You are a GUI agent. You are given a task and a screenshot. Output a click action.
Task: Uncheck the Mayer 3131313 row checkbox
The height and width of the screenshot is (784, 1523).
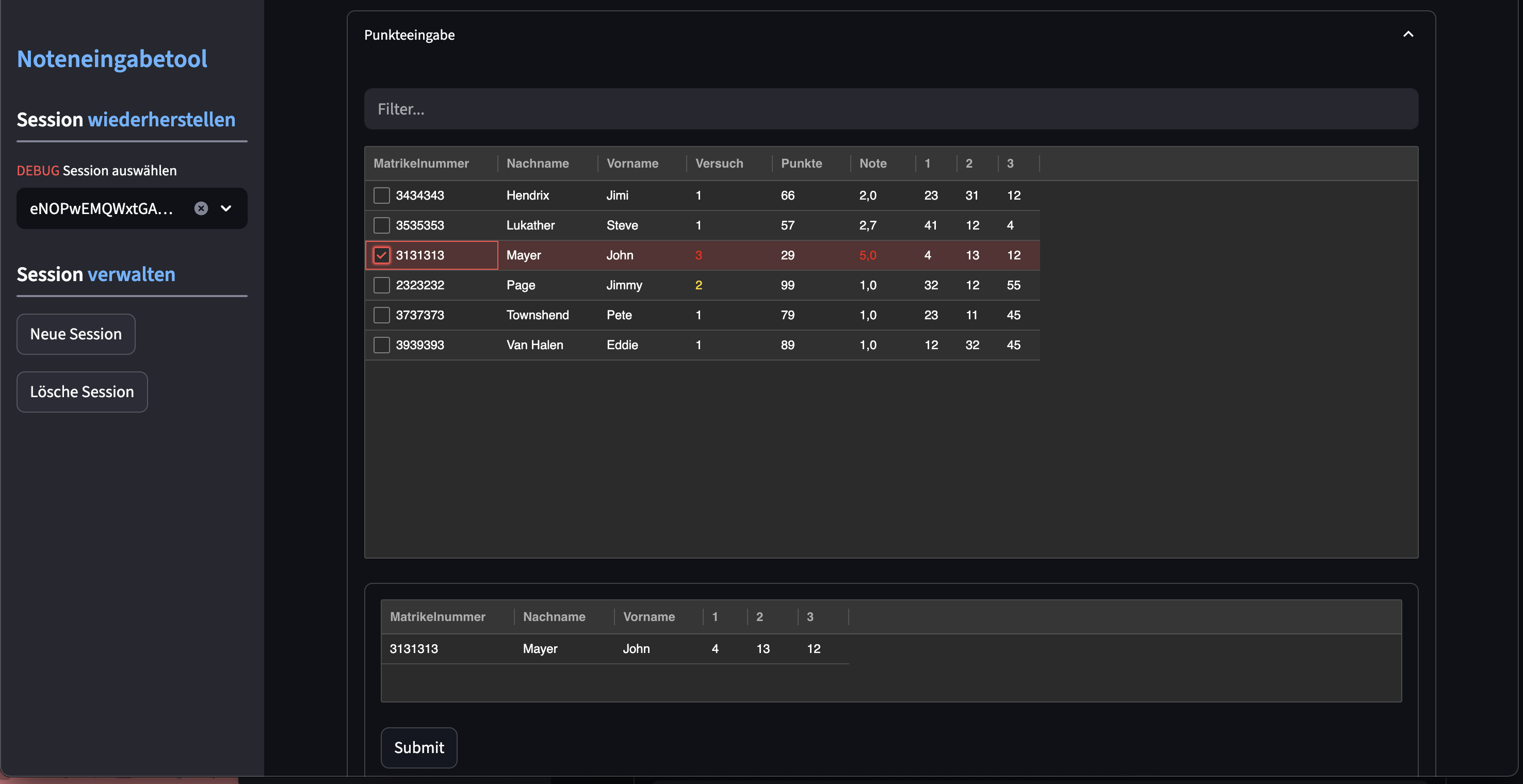click(381, 255)
